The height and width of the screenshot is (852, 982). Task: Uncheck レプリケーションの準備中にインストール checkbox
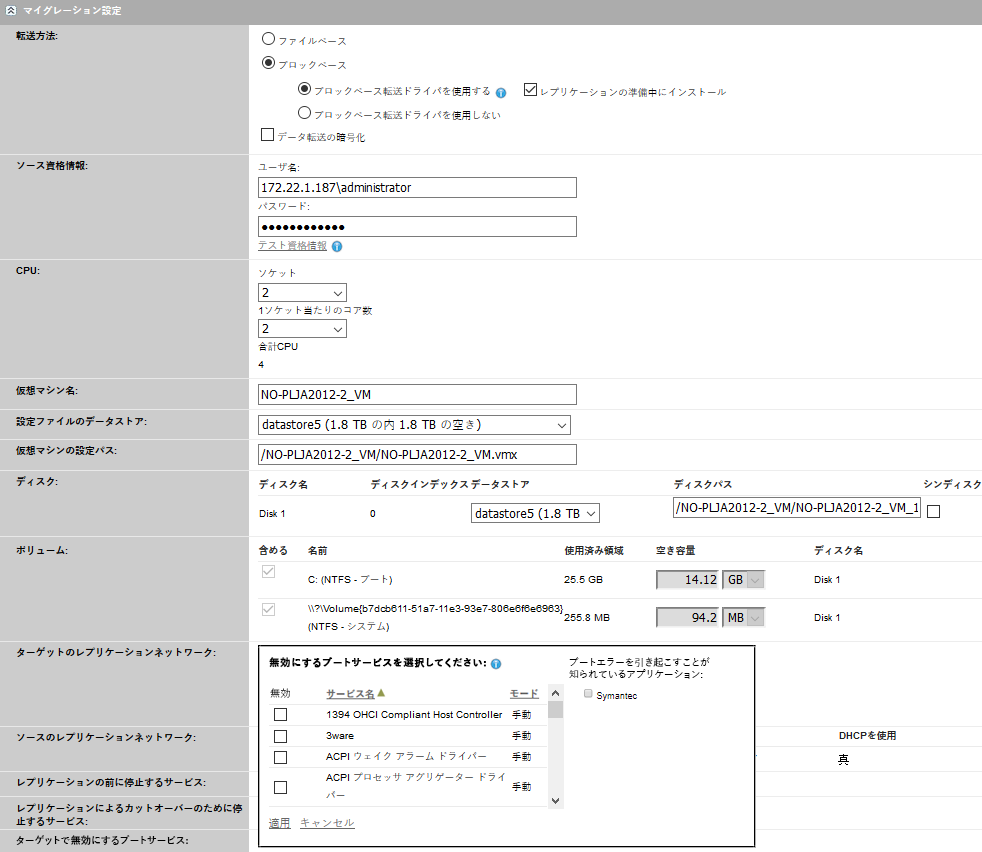pos(531,90)
